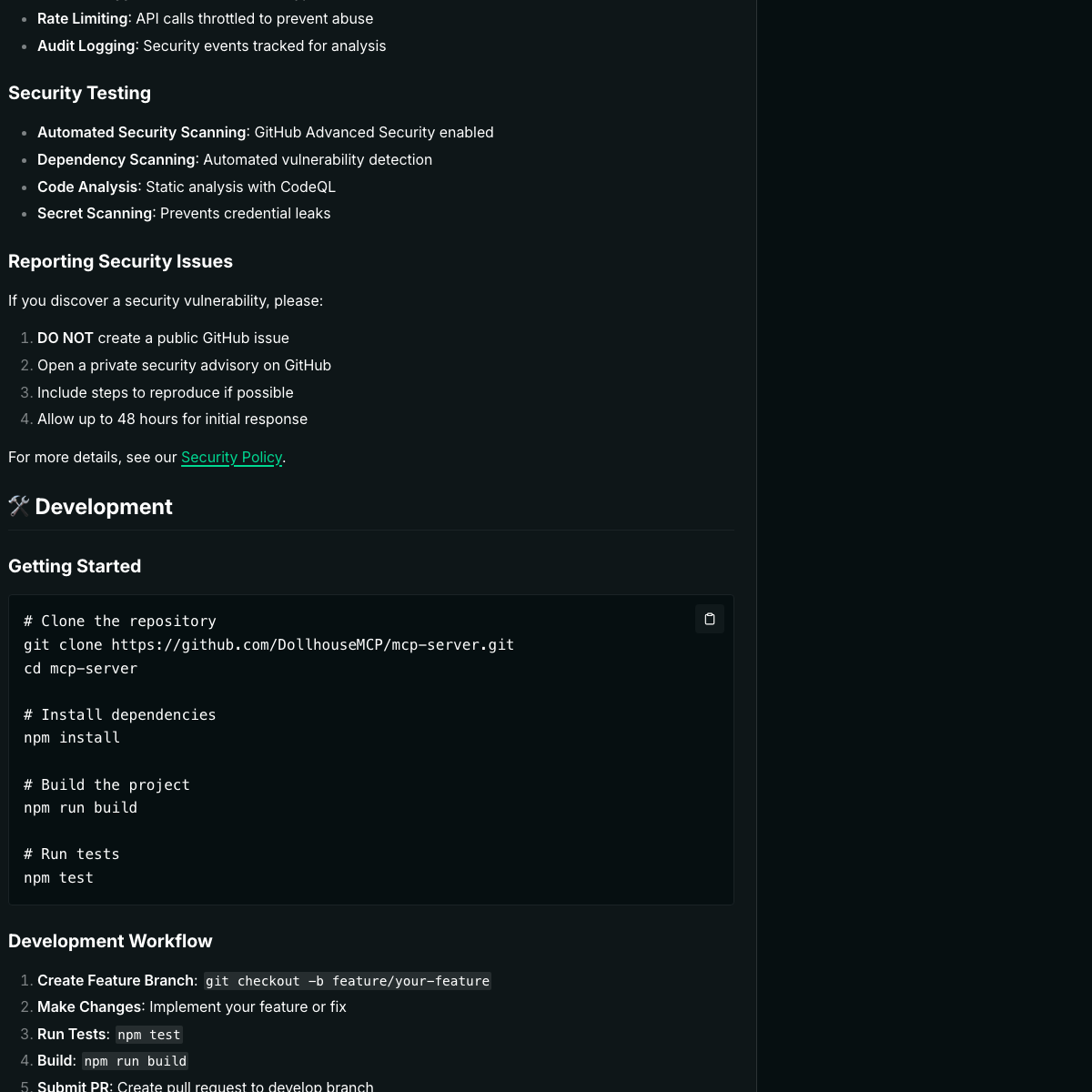Image resolution: width=1092 pixels, height=1092 pixels.
Task: Open the Security Policy link
Action: [x=231, y=457]
